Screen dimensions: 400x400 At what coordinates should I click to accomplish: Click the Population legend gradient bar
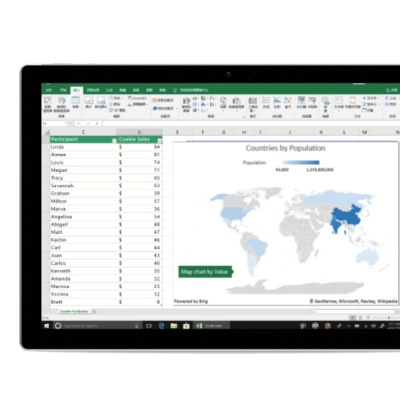(x=301, y=162)
